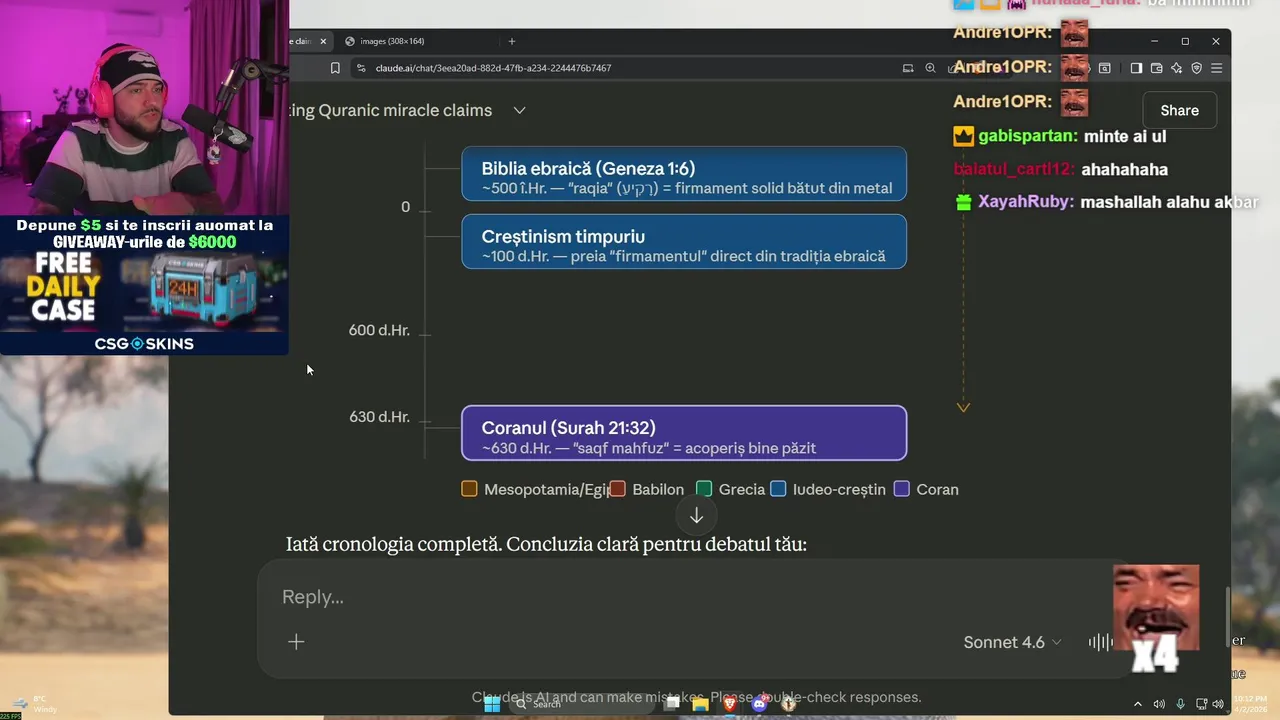Click the screen cast icon in address bar
This screenshot has width=1280, height=720.
[x=908, y=68]
